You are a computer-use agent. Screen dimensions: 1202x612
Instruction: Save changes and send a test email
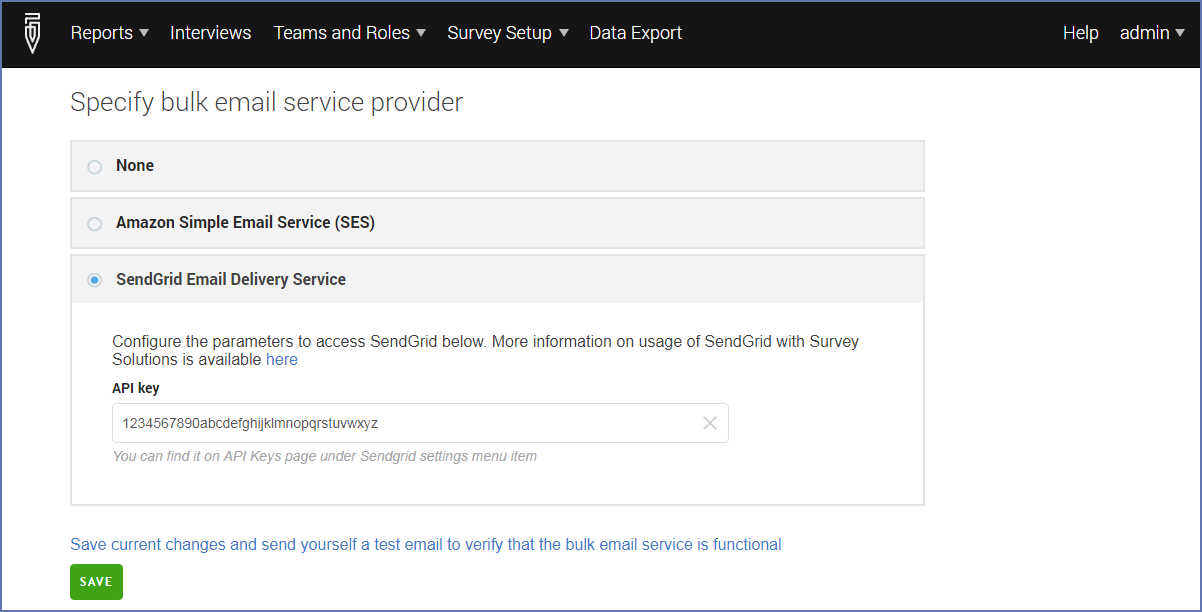[426, 544]
